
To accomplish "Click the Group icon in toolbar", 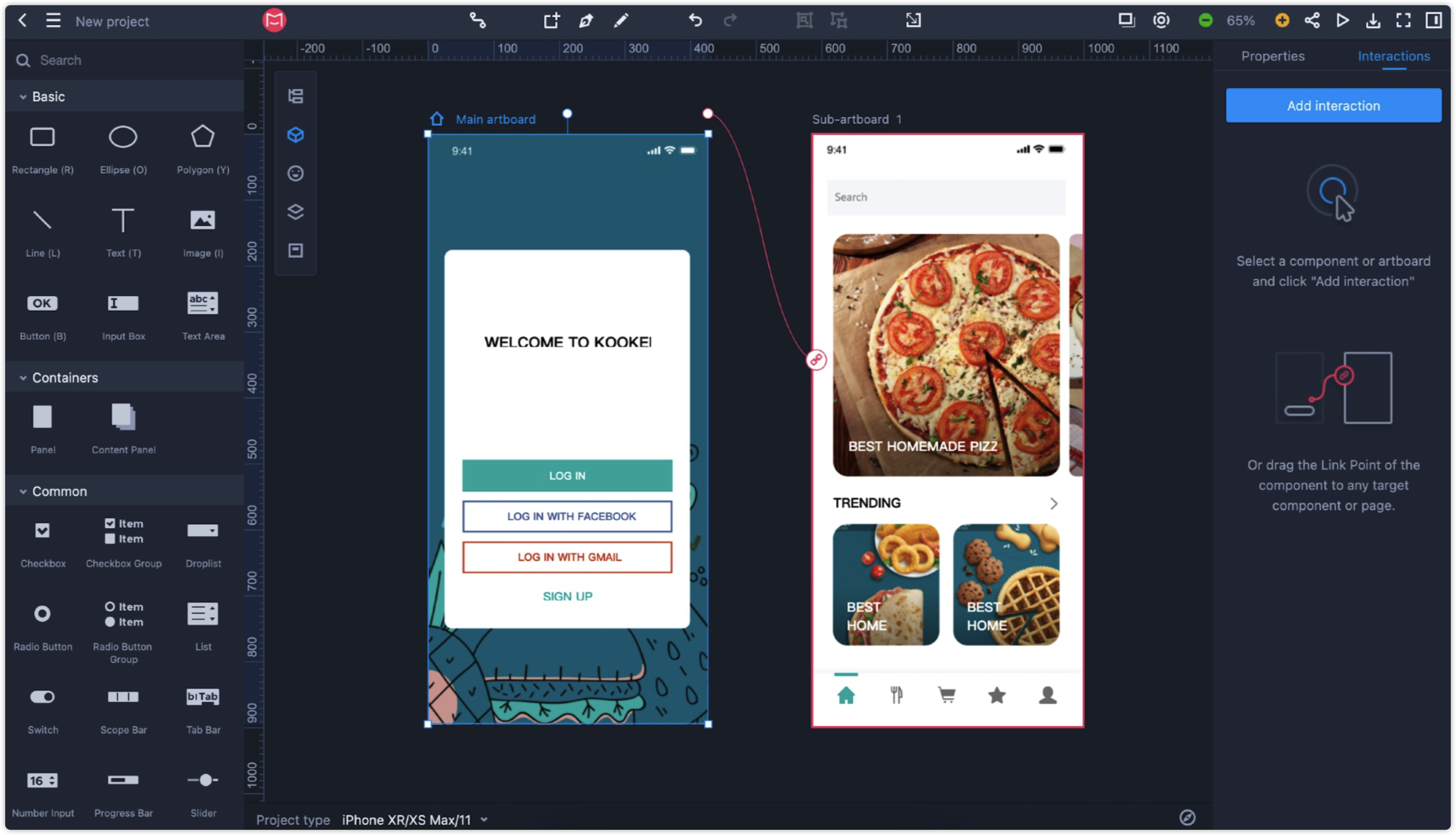I will pyautogui.click(x=805, y=21).
